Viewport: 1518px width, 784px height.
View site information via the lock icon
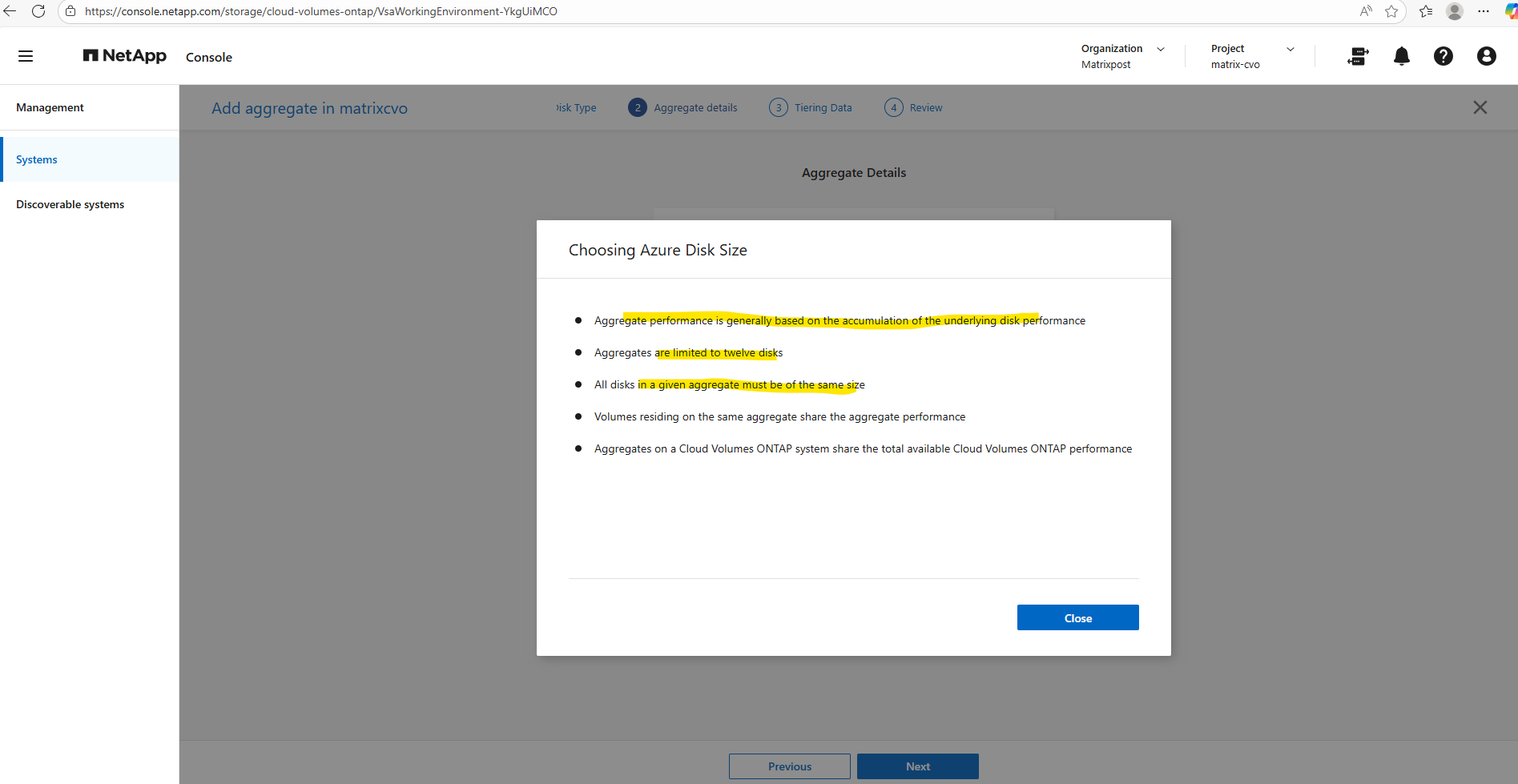70,11
